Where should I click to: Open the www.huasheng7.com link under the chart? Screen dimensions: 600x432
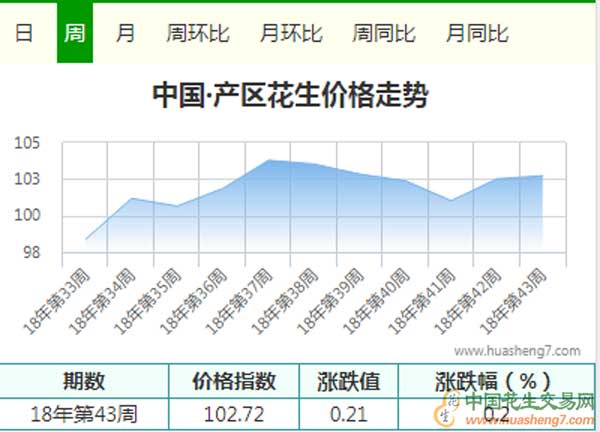[516, 351]
